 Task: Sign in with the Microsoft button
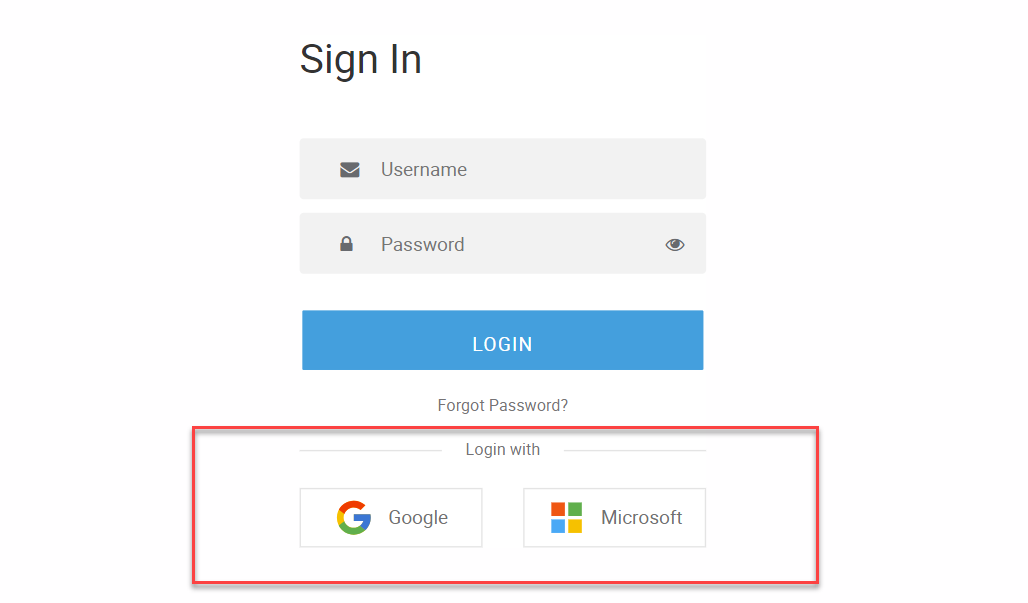(614, 518)
